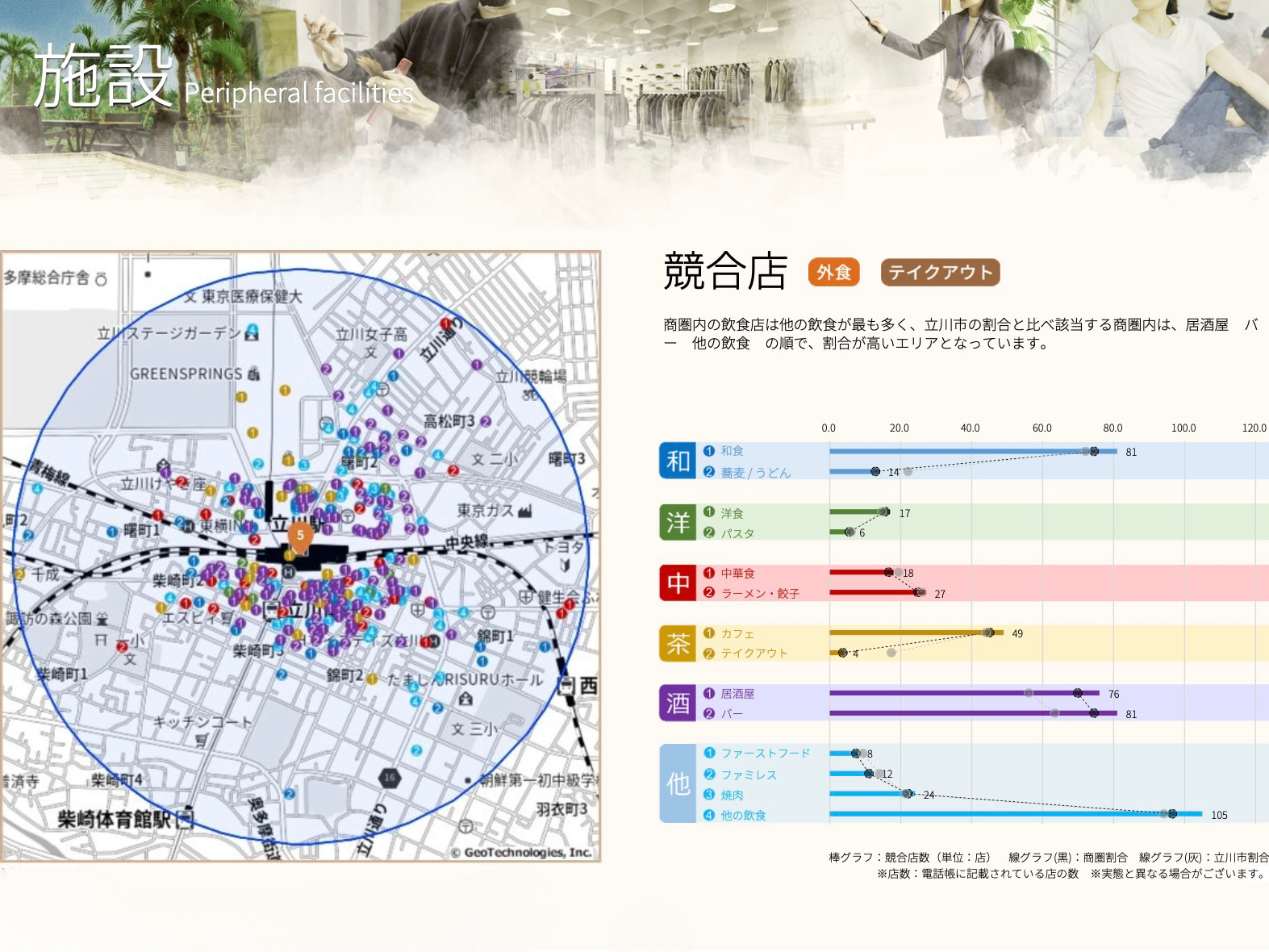
Task: Click the ラーメン・餃子 legend label
Action: point(759,593)
